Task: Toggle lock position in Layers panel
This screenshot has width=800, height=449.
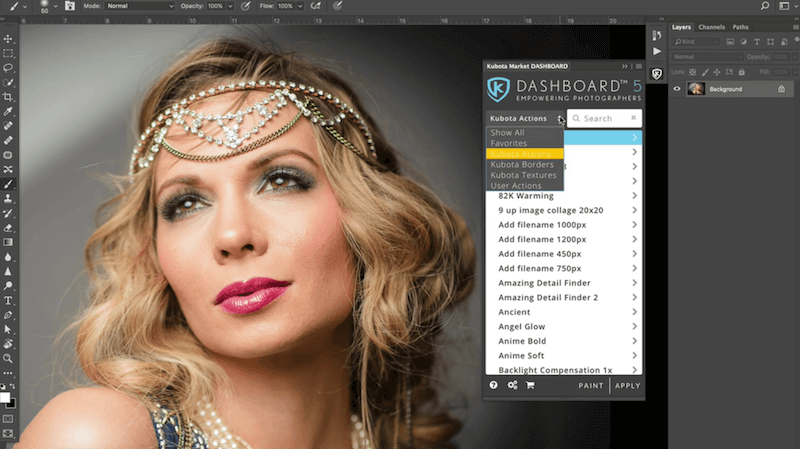Action: pyautogui.click(x=717, y=72)
